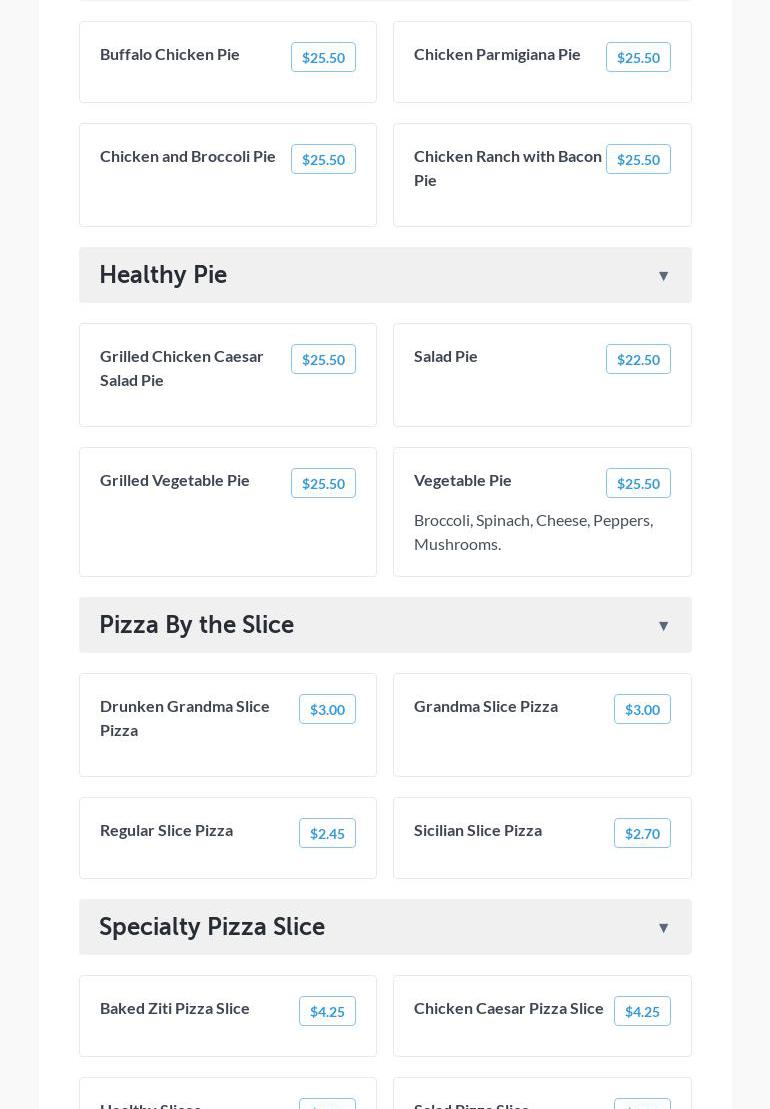Open the Regular Slice Pizza item name

166,831
